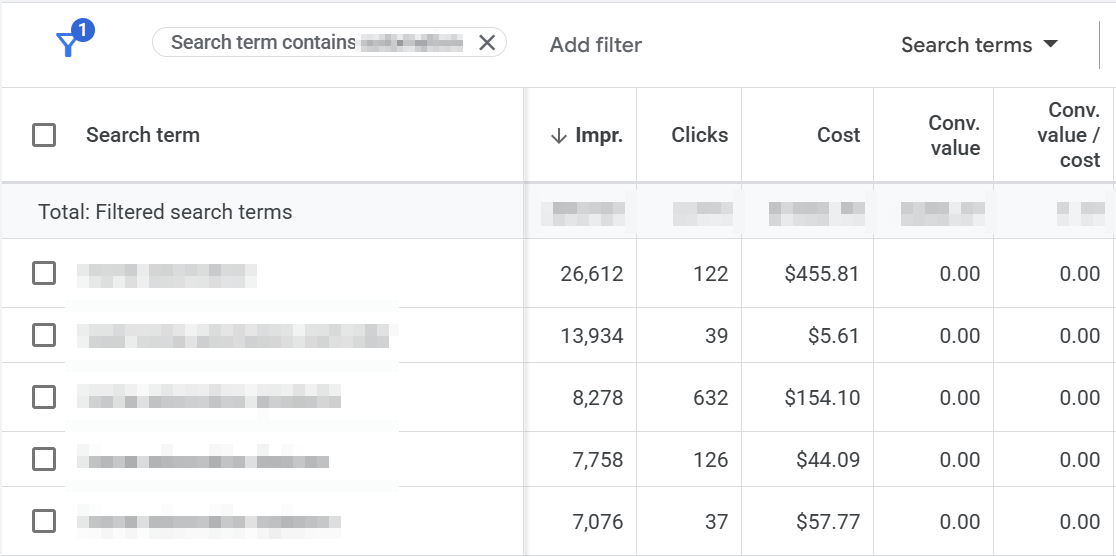Click the $154.10 cost cell
Viewport: 1116px width, 556px height.
(822, 398)
